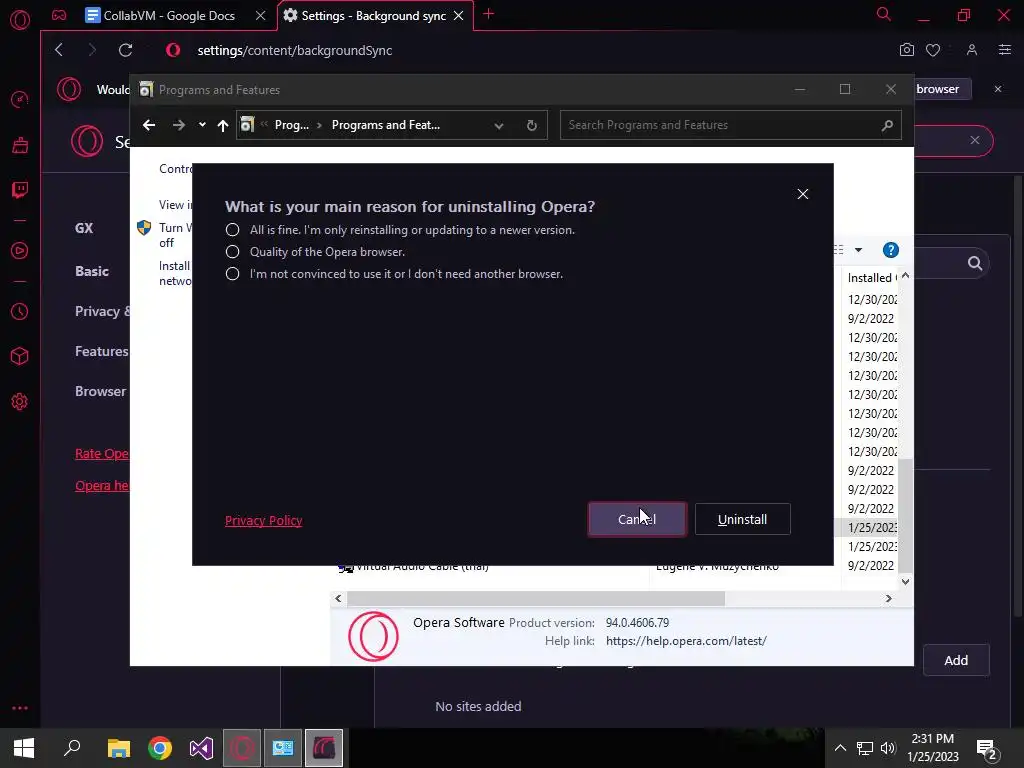1024x768 pixels.
Task: Open Windows taskbar search
Action: 72,748
